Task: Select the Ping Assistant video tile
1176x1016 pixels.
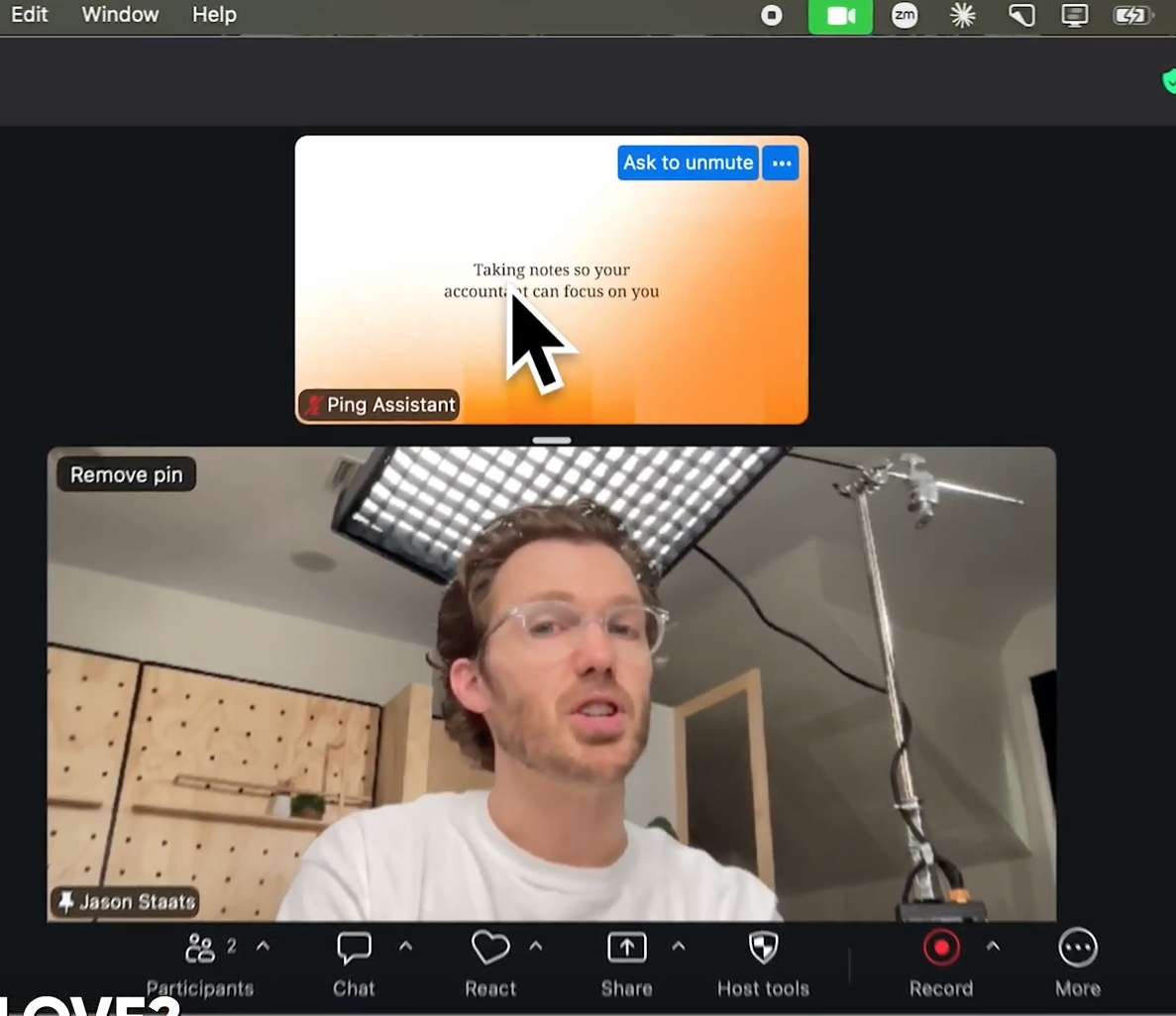Action: click(551, 279)
